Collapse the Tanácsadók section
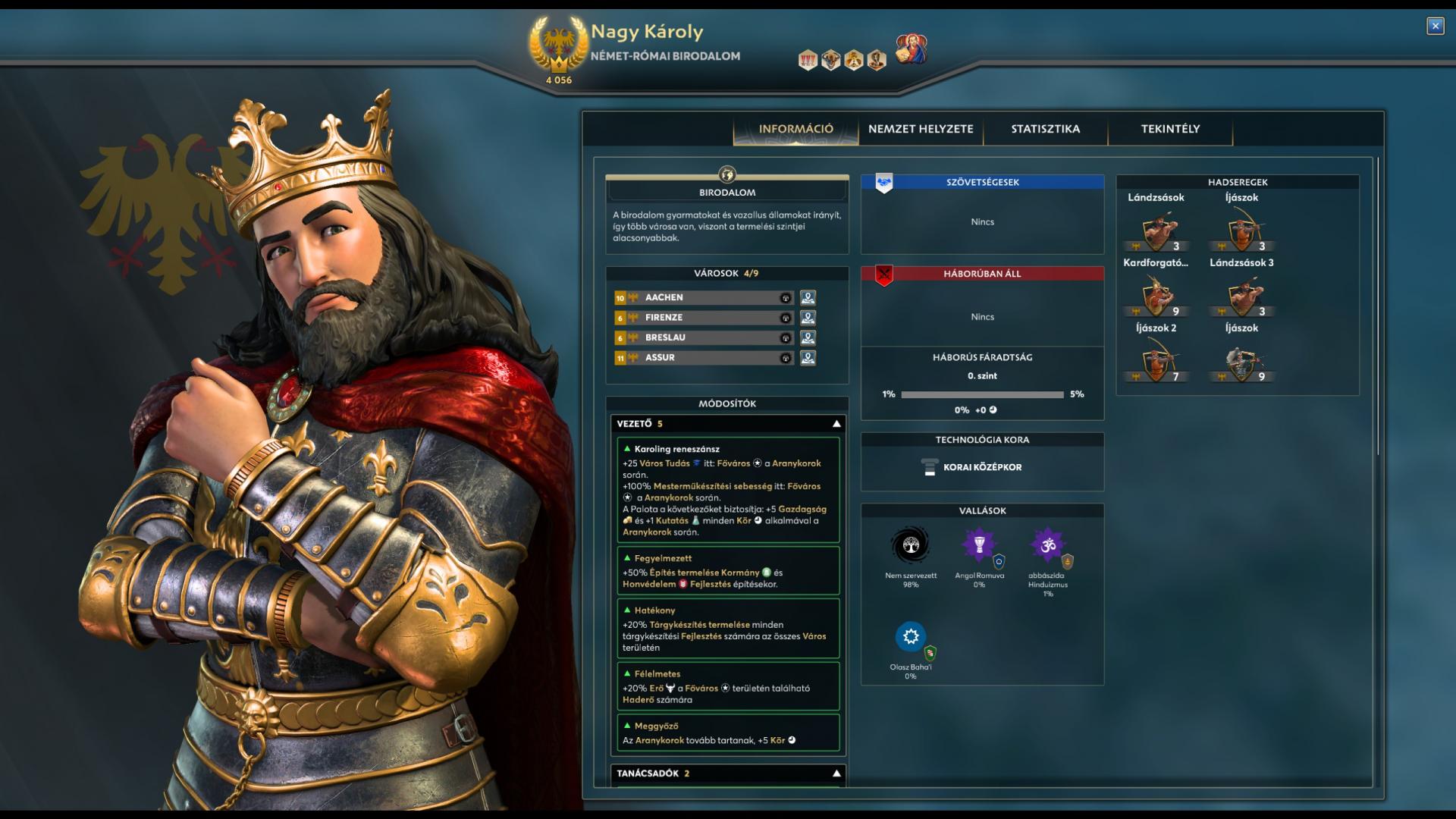Viewport: 1456px width, 819px height. [836, 773]
